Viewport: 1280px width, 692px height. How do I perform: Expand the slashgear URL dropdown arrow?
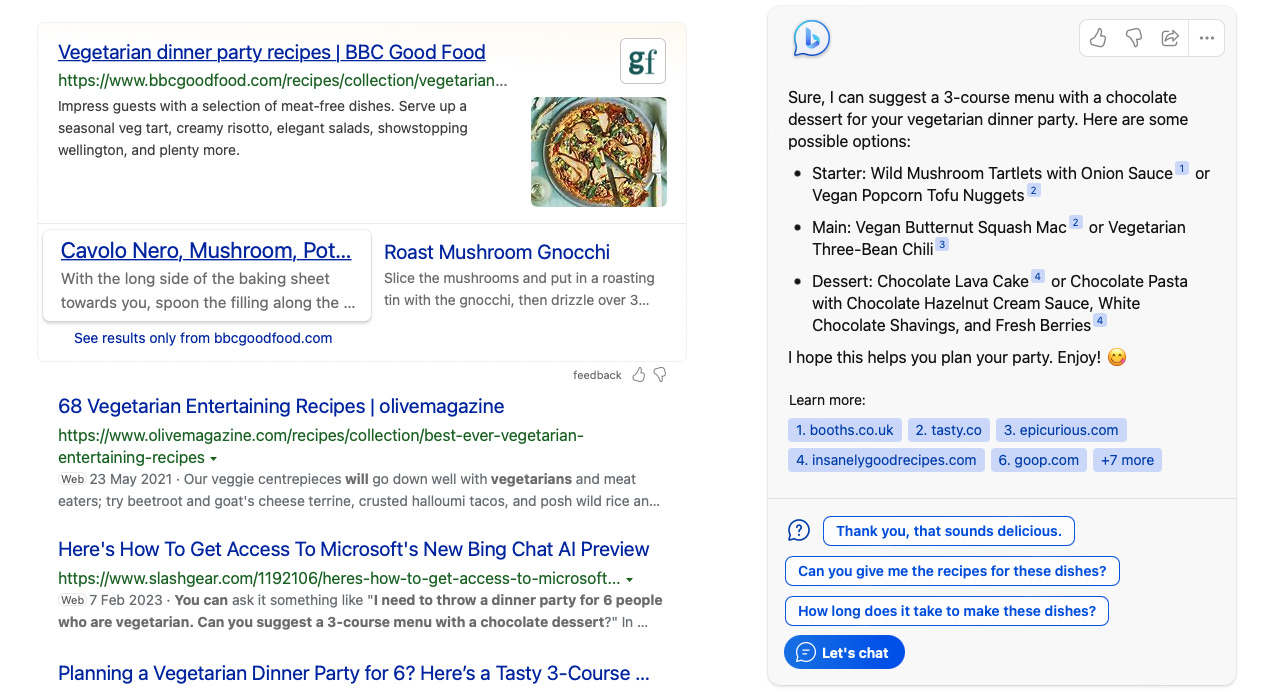(x=629, y=577)
